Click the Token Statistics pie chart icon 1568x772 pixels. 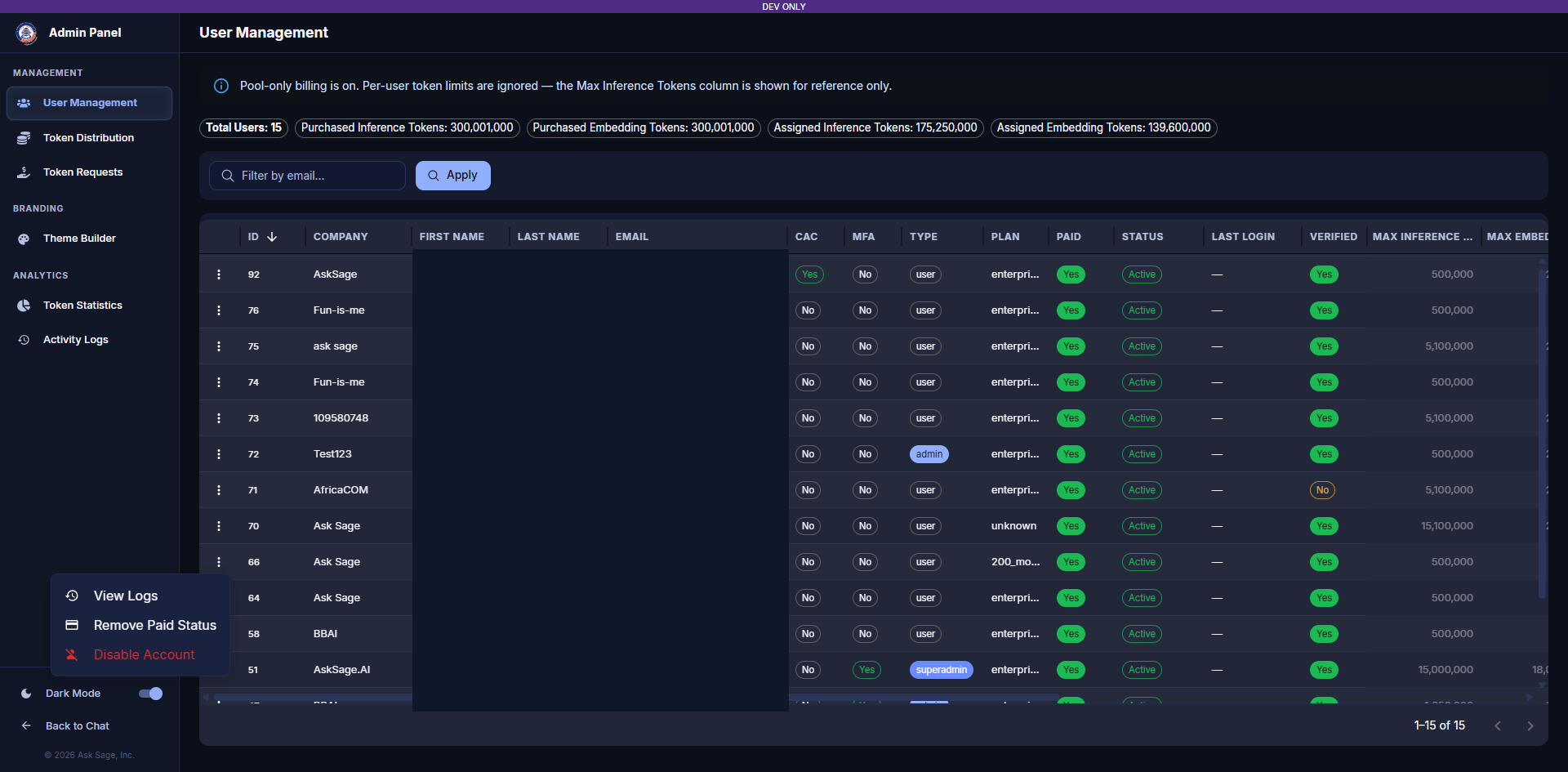click(x=24, y=306)
